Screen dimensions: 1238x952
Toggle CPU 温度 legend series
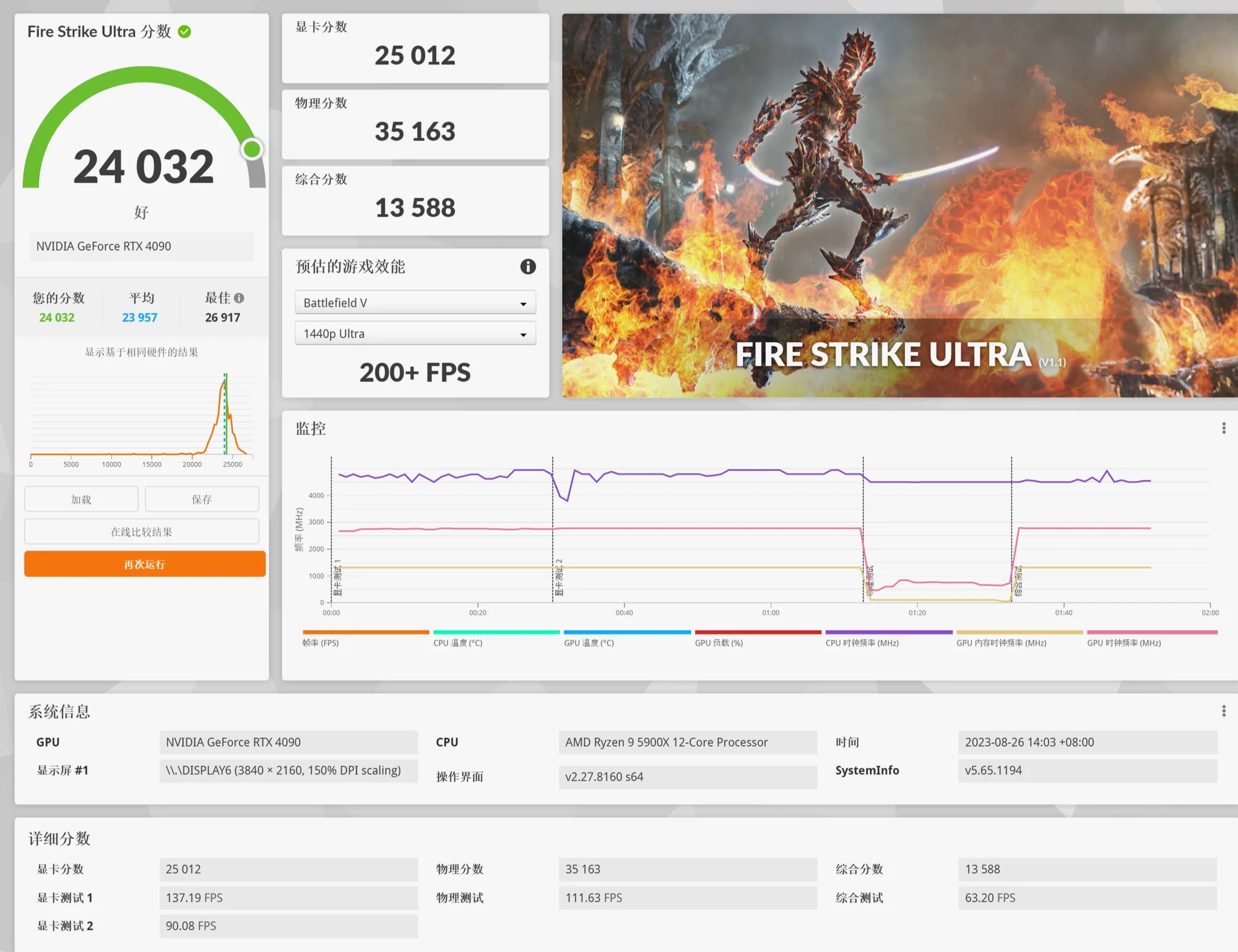pyautogui.click(x=496, y=639)
